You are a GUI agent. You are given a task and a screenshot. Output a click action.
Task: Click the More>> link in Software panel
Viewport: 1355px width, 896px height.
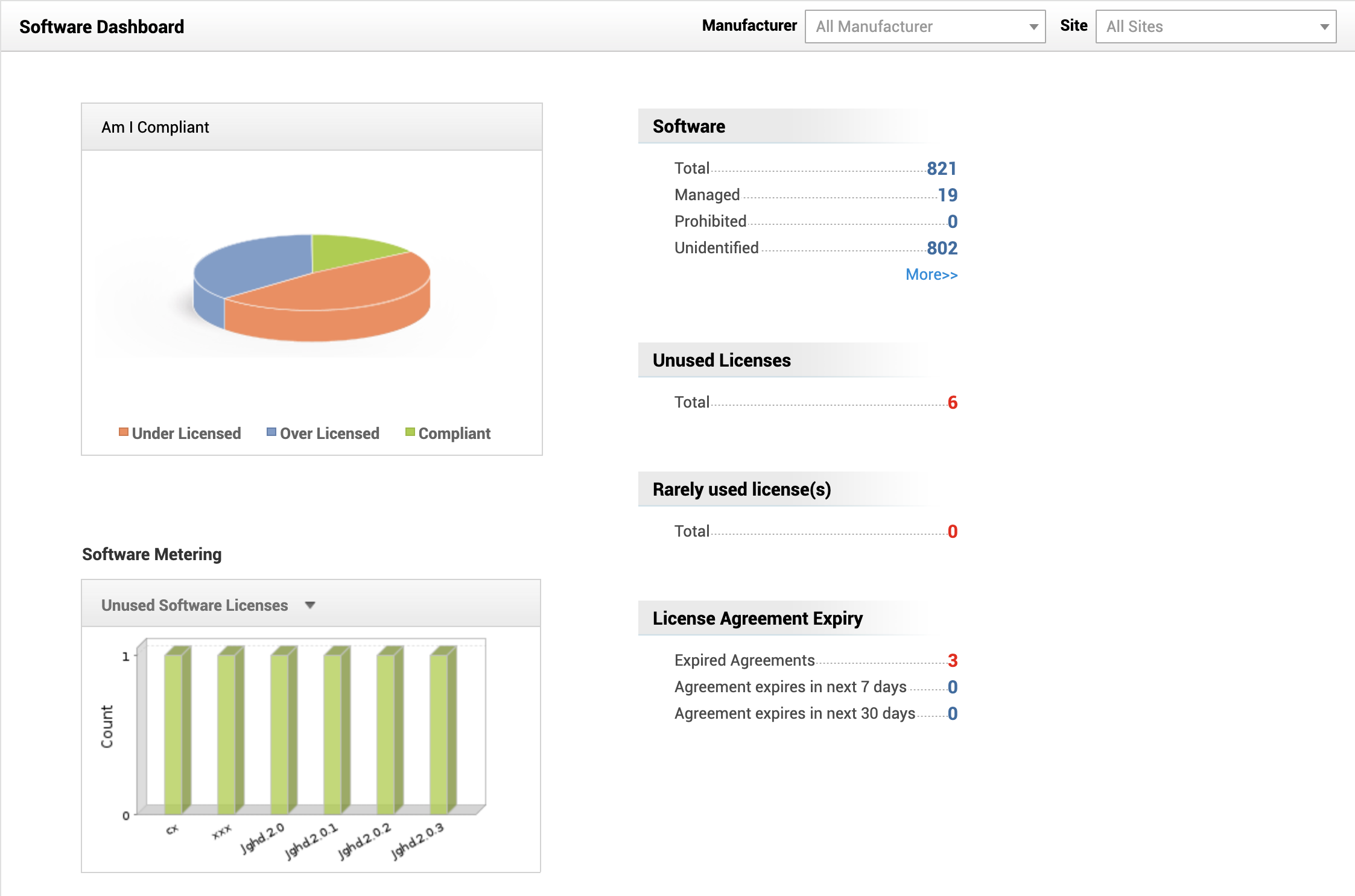(931, 274)
